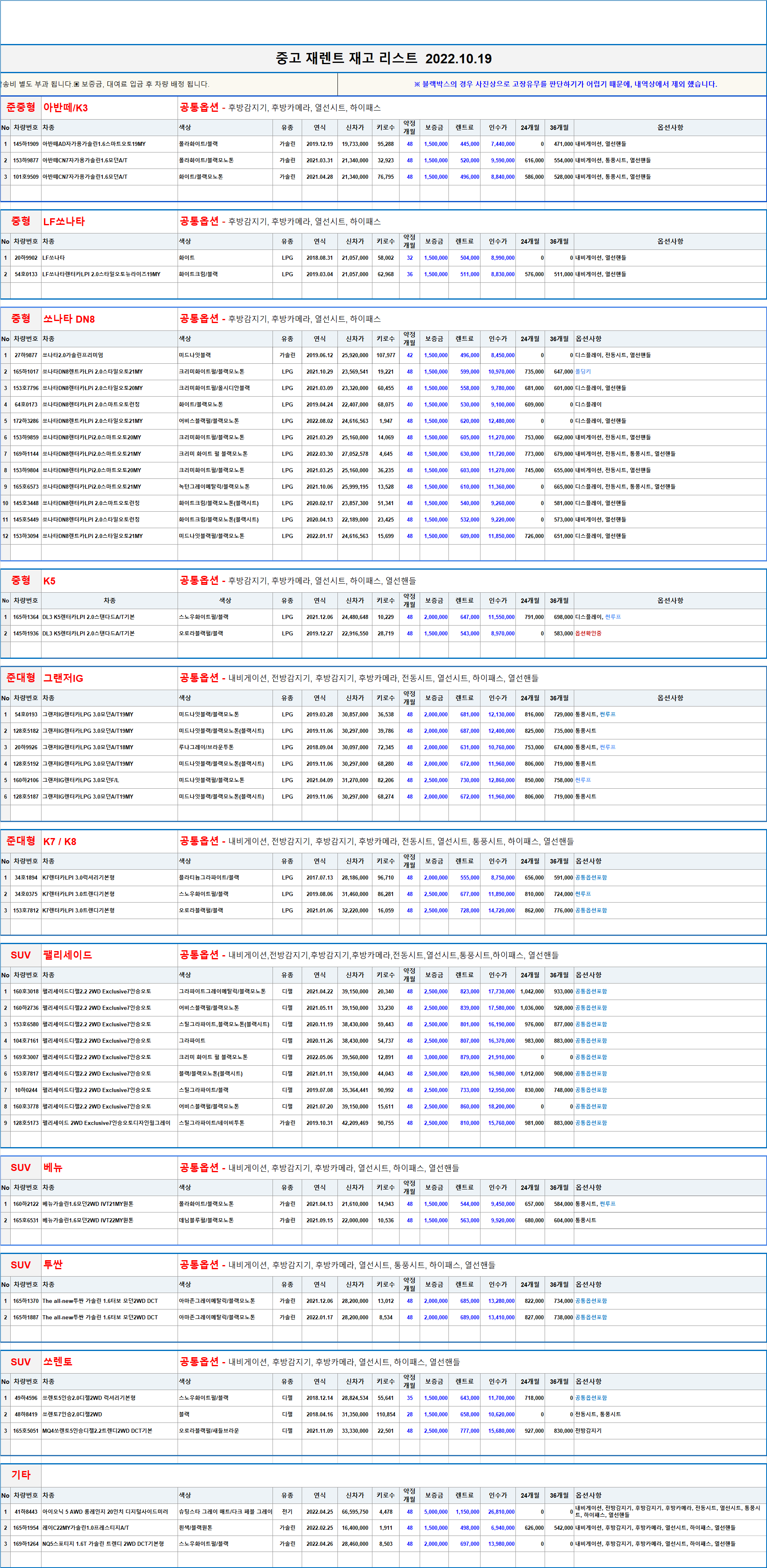Select plate number '49하4596'
This screenshot has width=767, height=1568.
click(x=25, y=1398)
